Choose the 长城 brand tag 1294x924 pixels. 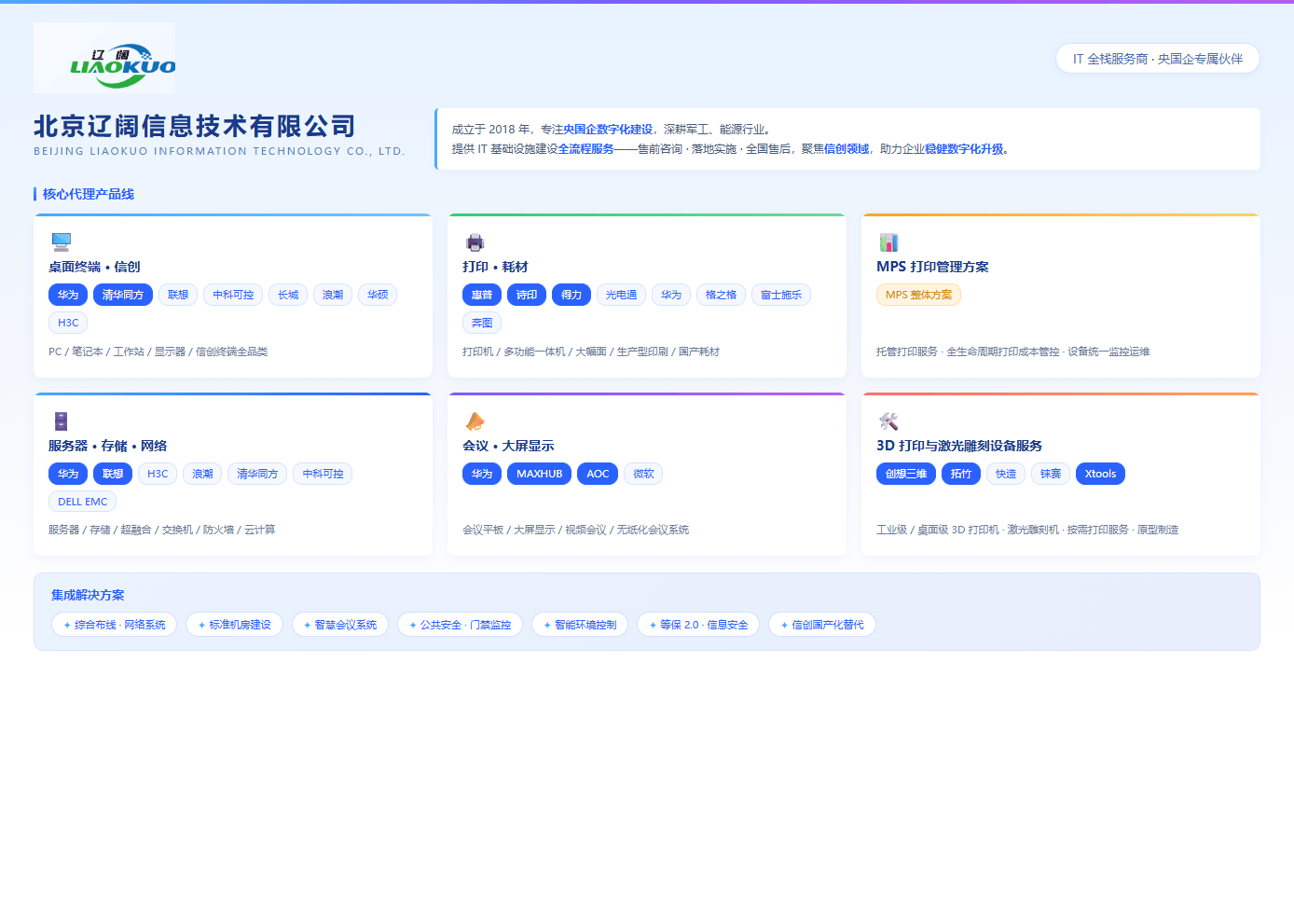tap(288, 295)
